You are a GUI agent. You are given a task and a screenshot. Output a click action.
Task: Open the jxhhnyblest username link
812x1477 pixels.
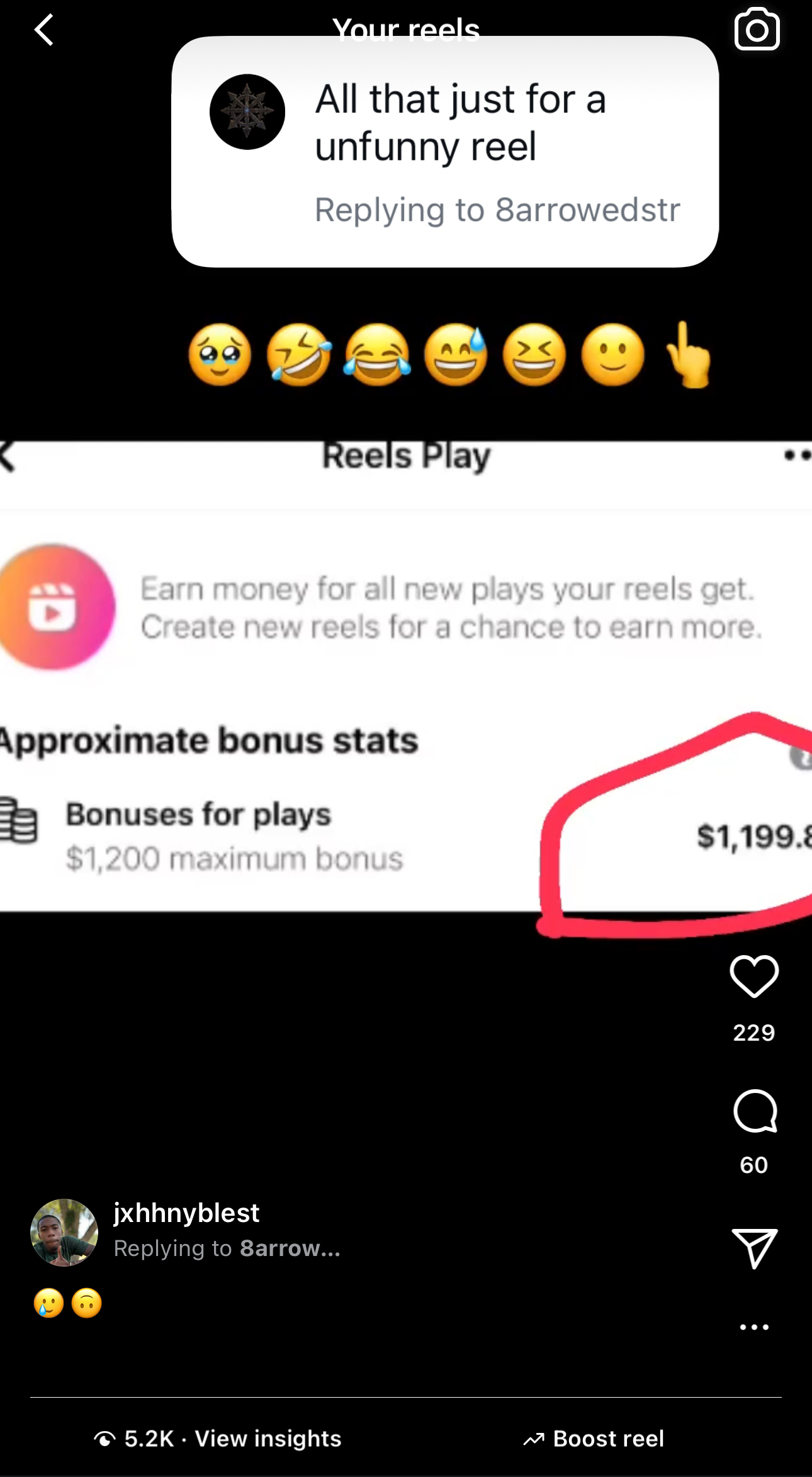[x=186, y=1213]
